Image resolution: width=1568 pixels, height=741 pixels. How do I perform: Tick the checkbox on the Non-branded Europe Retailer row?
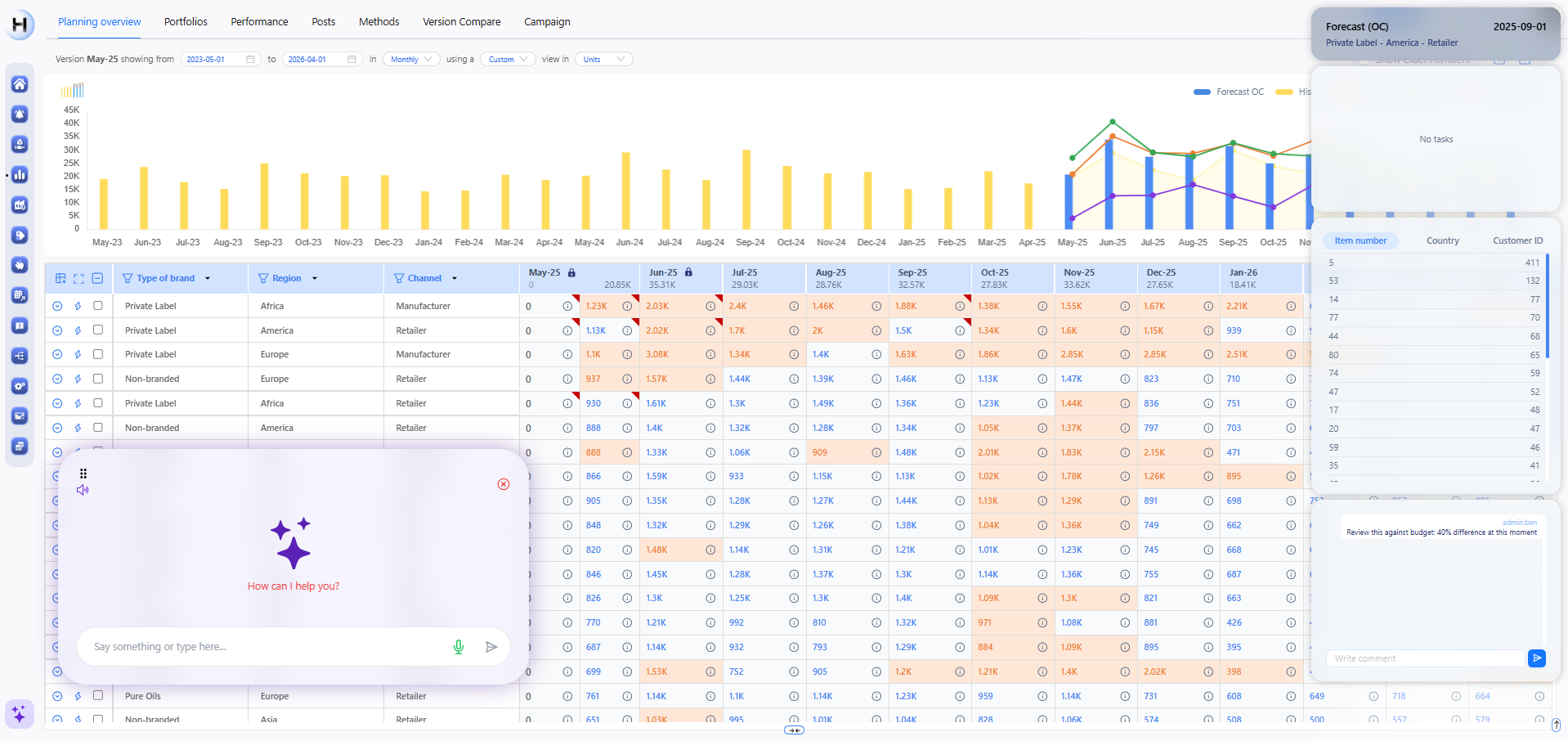98,379
